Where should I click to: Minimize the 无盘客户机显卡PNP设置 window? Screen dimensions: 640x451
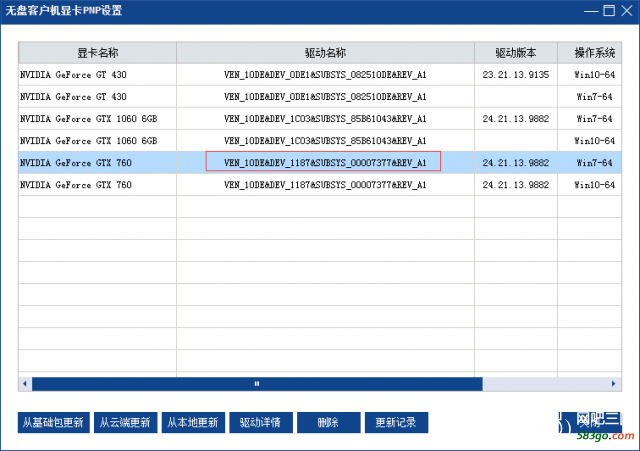coord(591,11)
